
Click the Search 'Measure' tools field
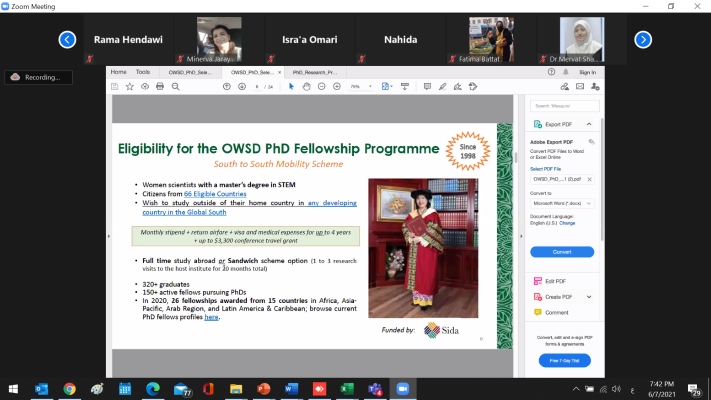click(x=562, y=105)
